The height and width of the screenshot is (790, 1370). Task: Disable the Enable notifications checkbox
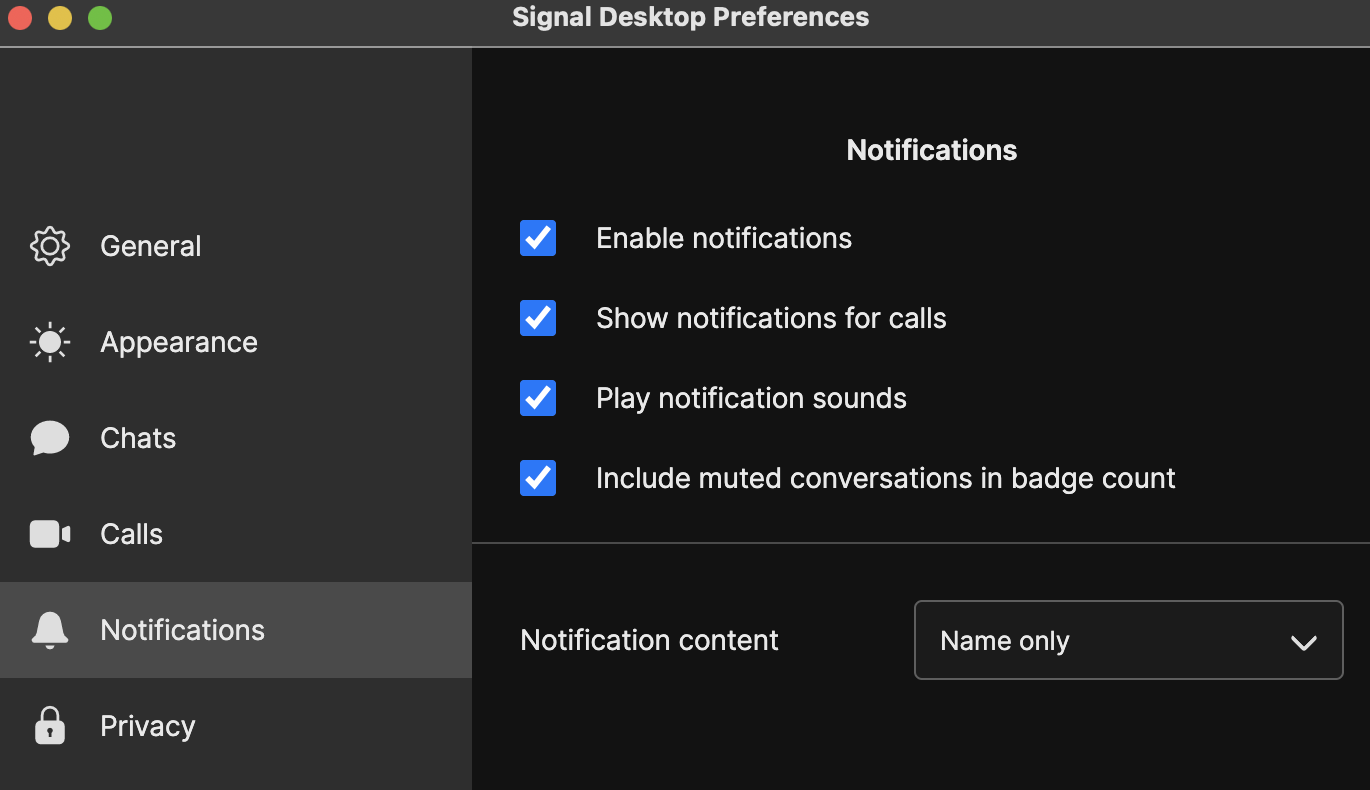click(537, 238)
